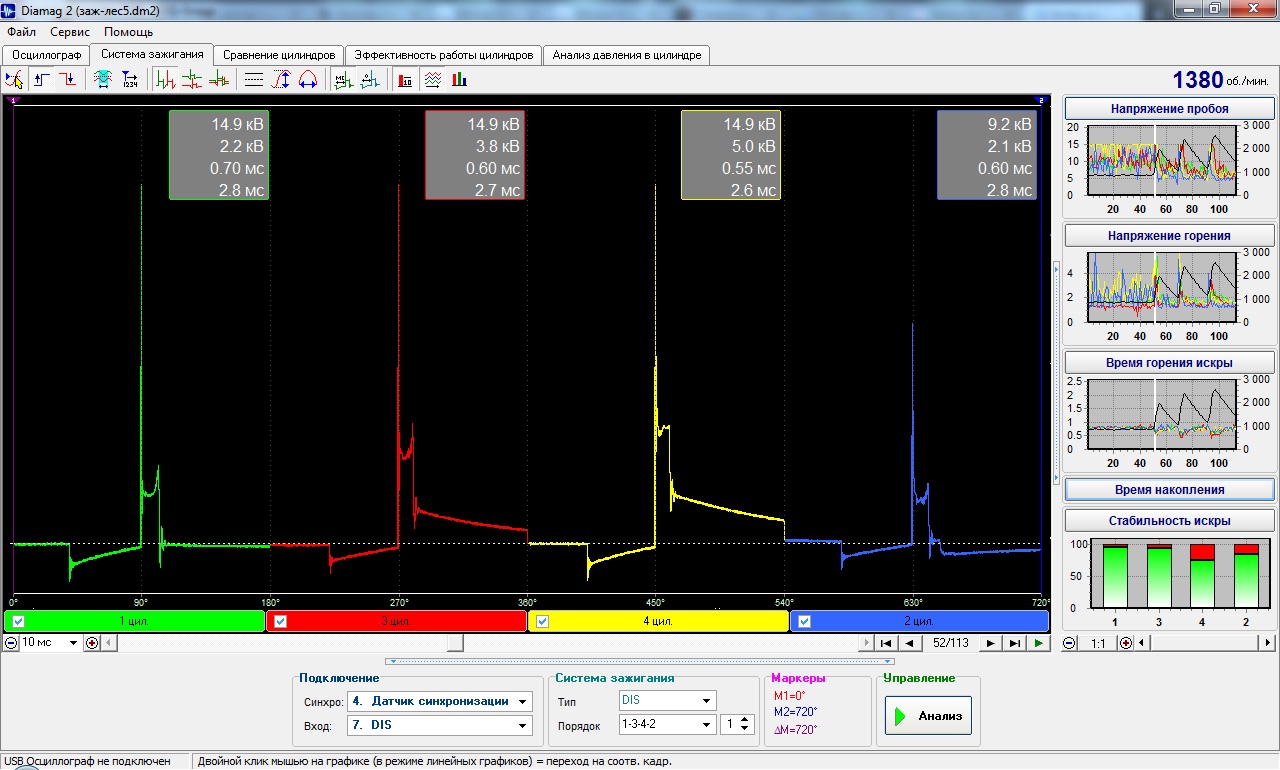Image resolution: width=1280 pixels, height=770 pixels.
Task: Zoom in graphs panel next to 1:1
Action: [1126, 643]
